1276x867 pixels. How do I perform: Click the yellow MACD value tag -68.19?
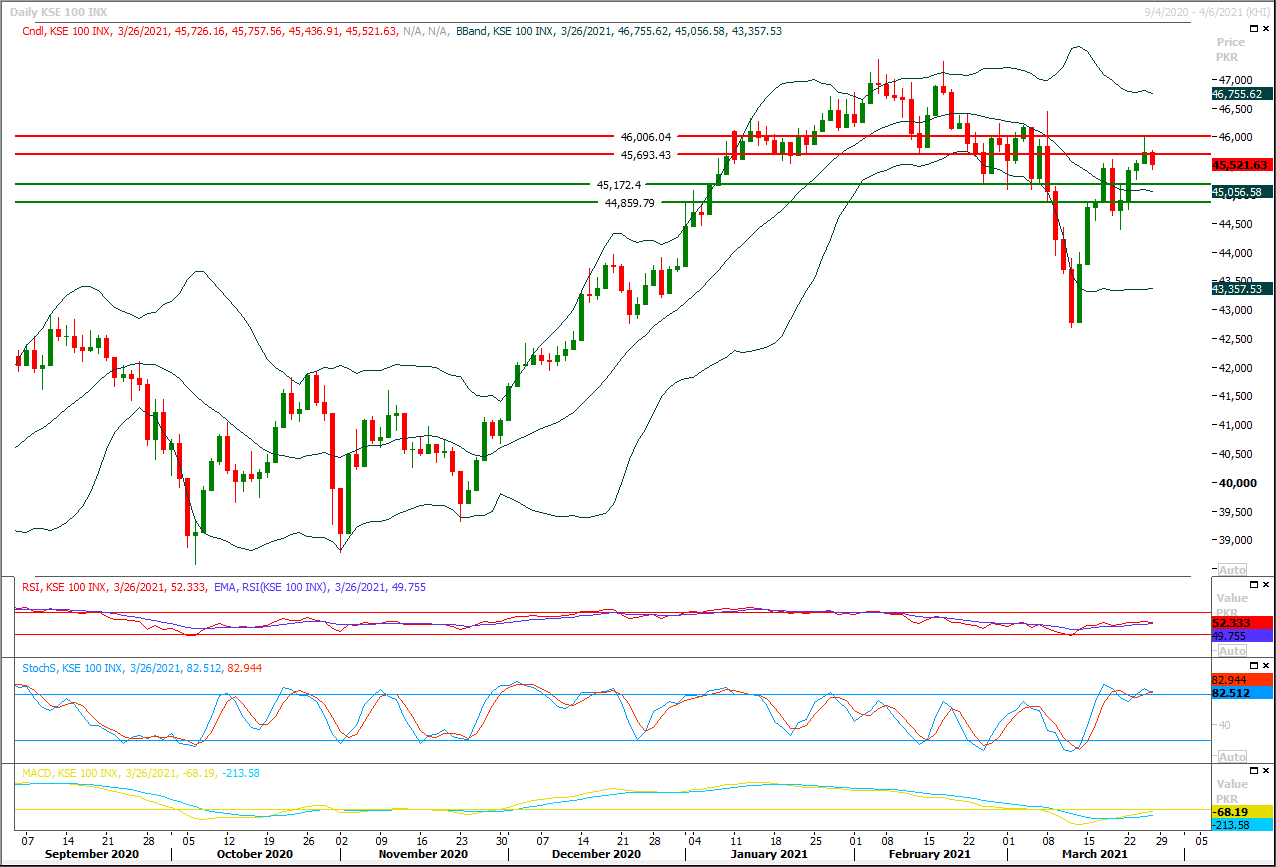click(1240, 812)
